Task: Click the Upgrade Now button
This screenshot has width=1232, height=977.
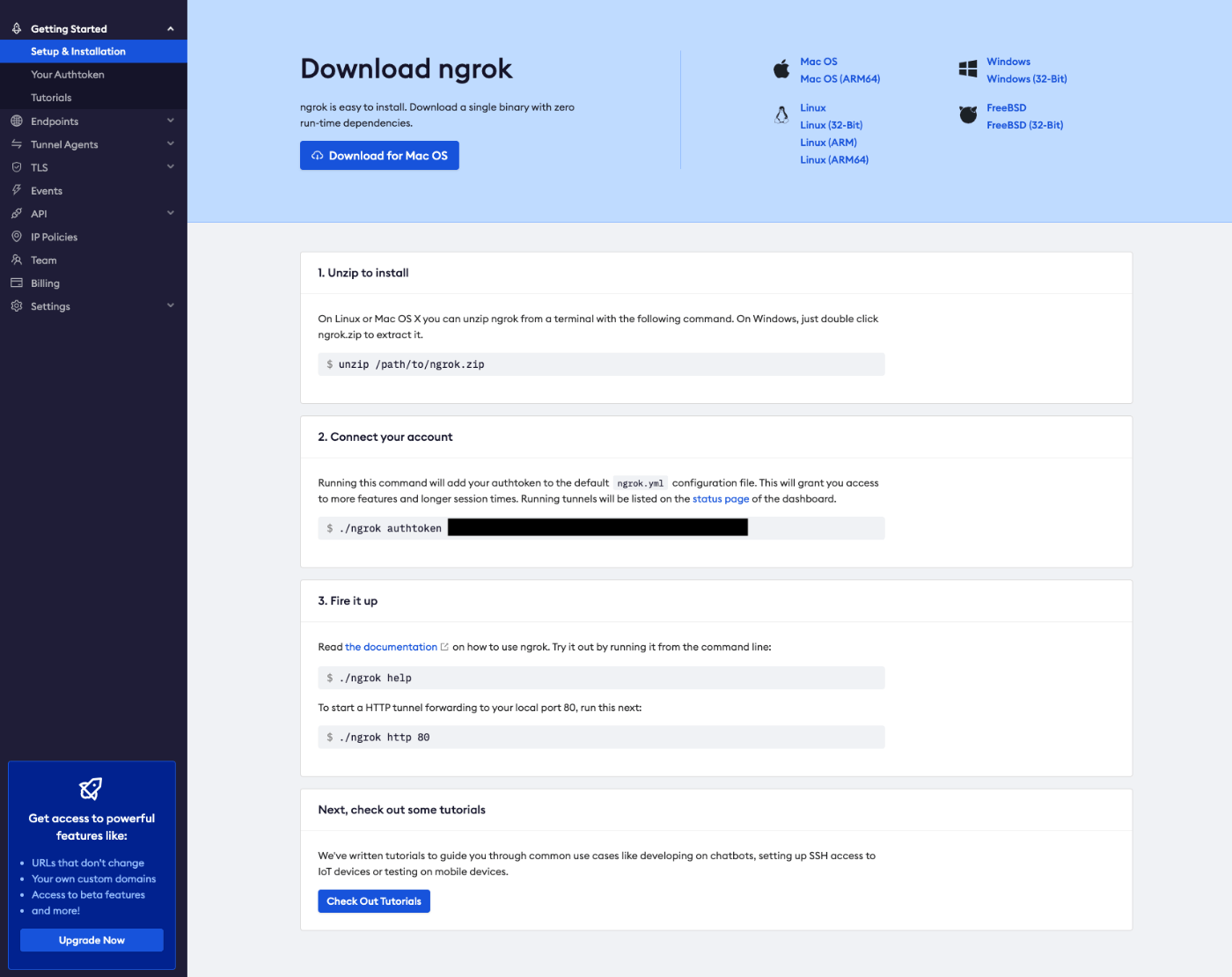Action: pos(92,940)
